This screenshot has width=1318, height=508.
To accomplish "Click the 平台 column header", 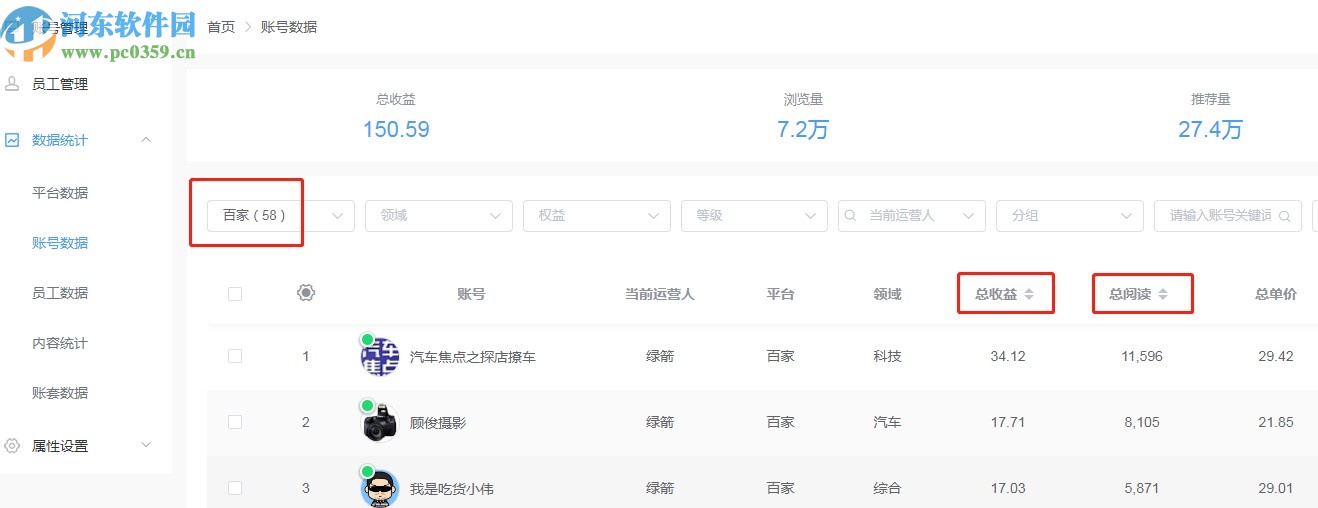I will click(781, 294).
